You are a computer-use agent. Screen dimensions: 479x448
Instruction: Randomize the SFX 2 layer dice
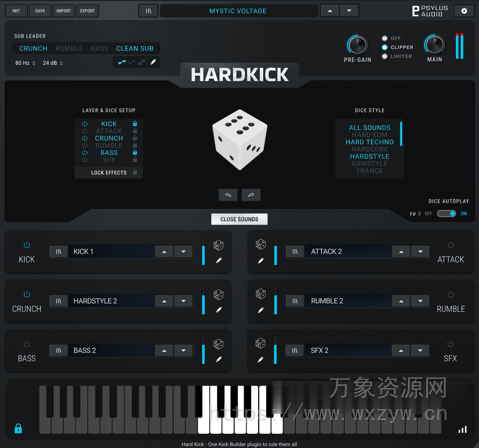[x=261, y=343]
